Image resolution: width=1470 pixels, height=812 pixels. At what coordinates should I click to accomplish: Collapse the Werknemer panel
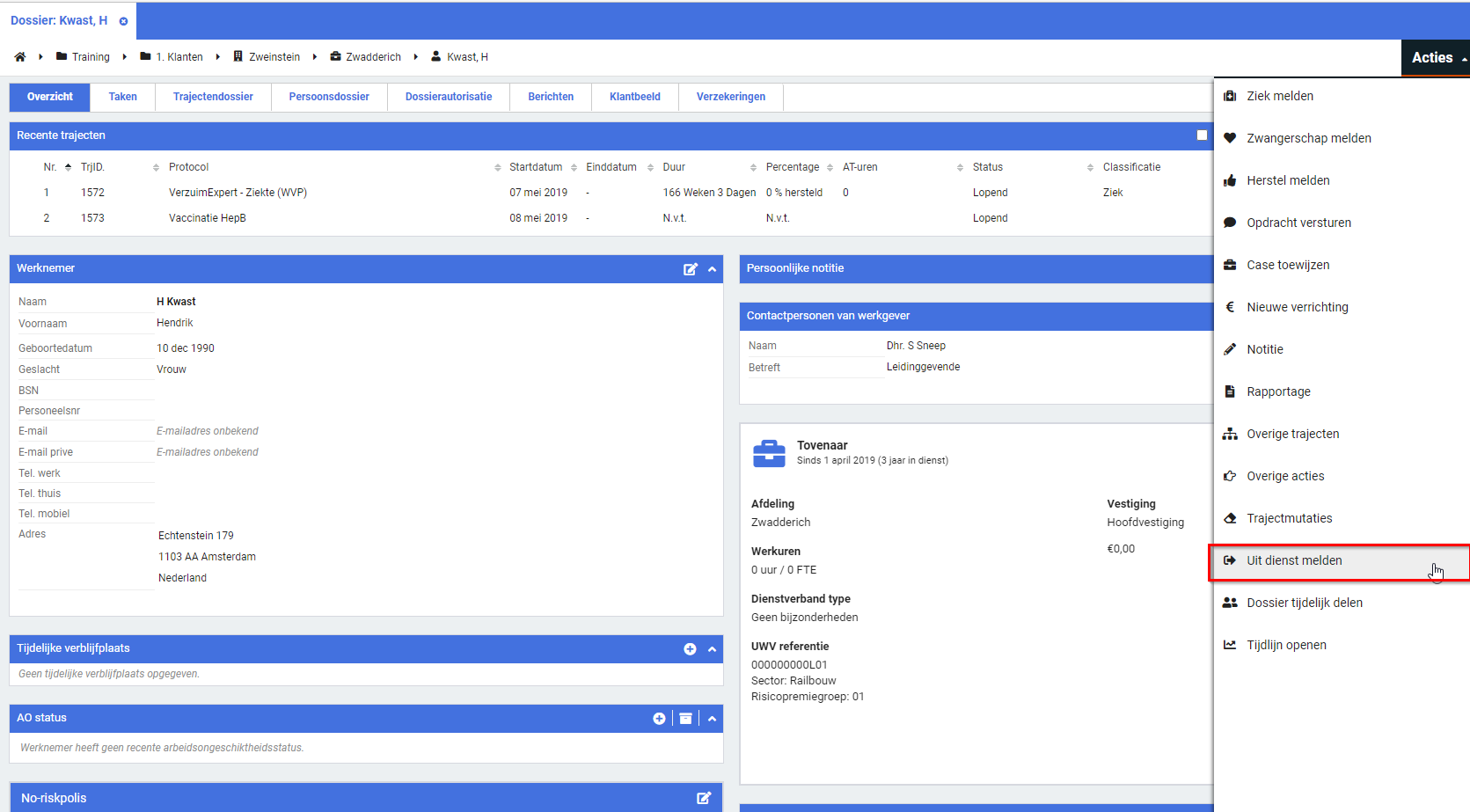[713, 269]
